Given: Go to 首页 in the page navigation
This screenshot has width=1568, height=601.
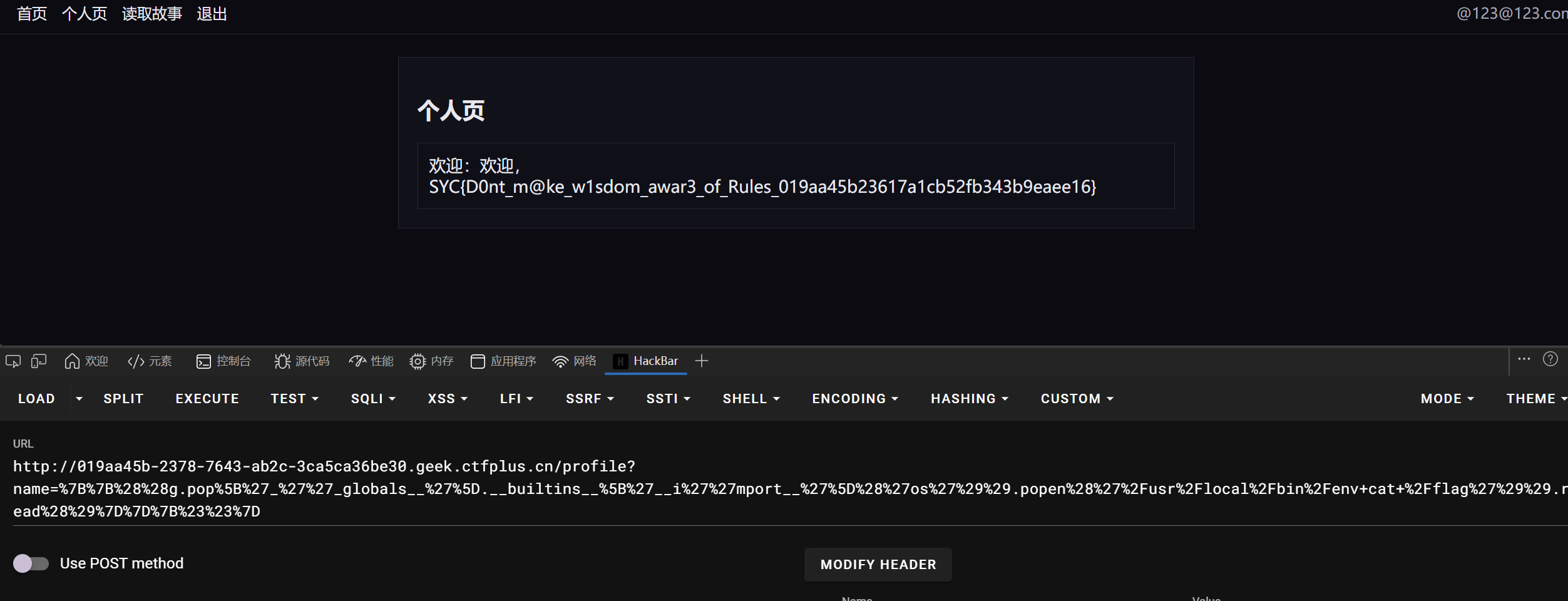Looking at the screenshot, I should point(32,14).
